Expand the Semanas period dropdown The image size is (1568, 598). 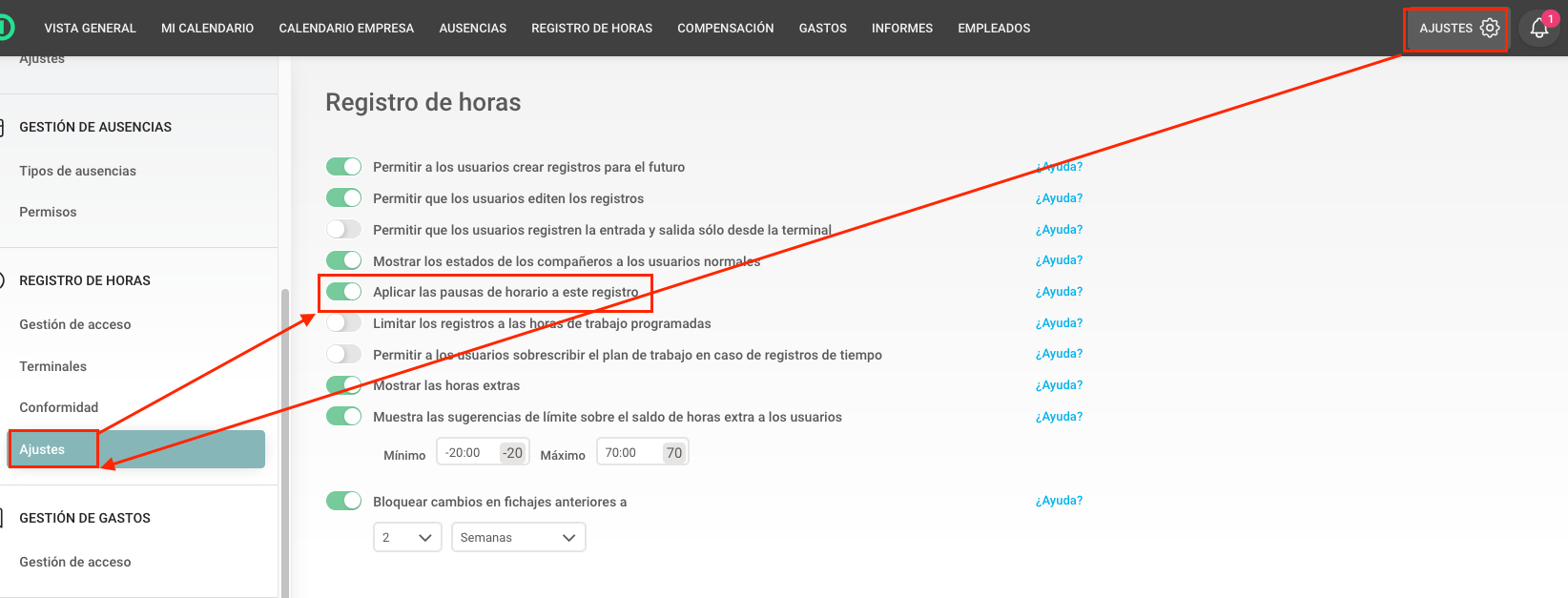[518, 537]
